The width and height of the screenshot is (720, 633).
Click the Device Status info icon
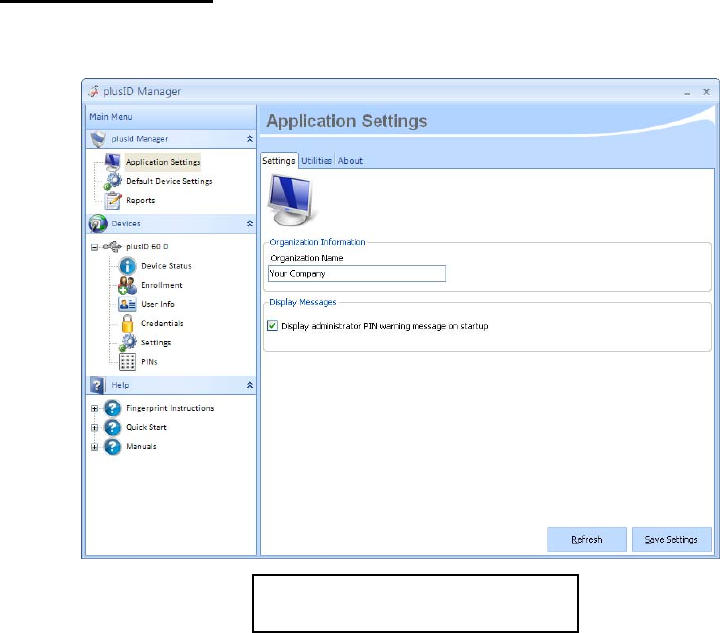click(127, 266)
